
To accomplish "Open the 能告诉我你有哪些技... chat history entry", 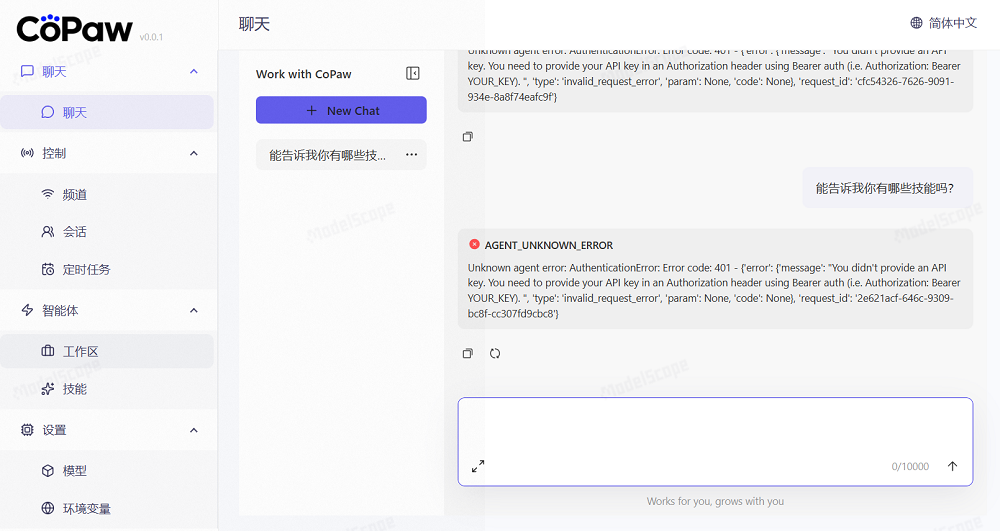I will (327, 155).
